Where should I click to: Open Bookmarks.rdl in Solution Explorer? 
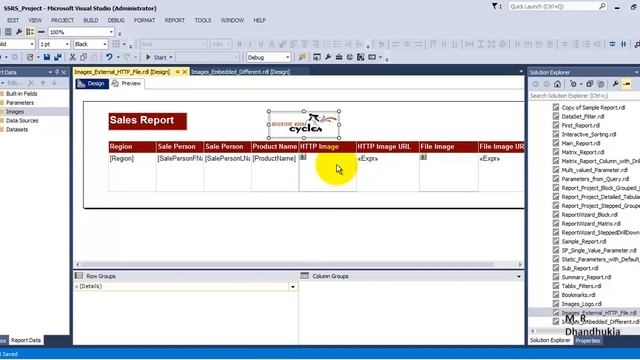[578, 295]
